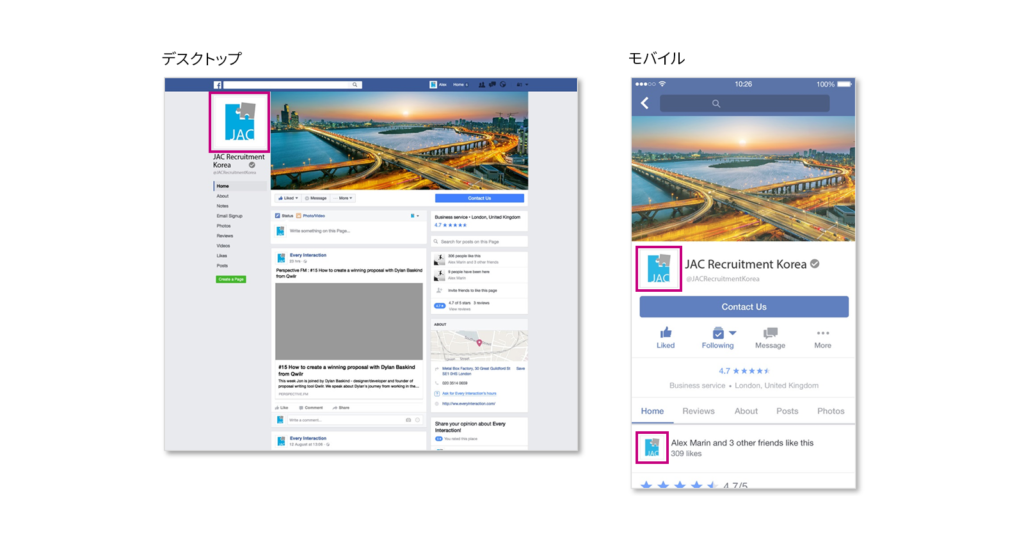Click the friend requests icon in the desktop top bar

(482, 85)
